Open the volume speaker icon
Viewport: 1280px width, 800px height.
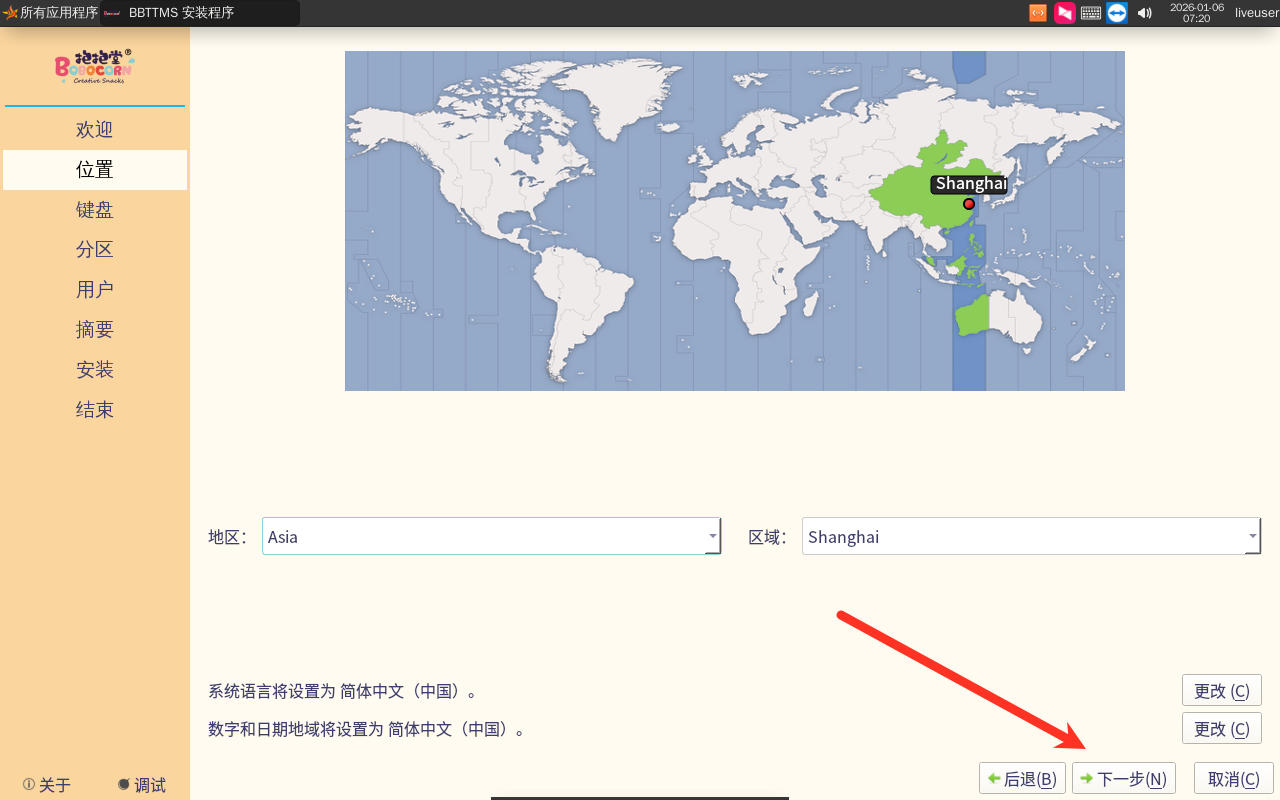1144,13
